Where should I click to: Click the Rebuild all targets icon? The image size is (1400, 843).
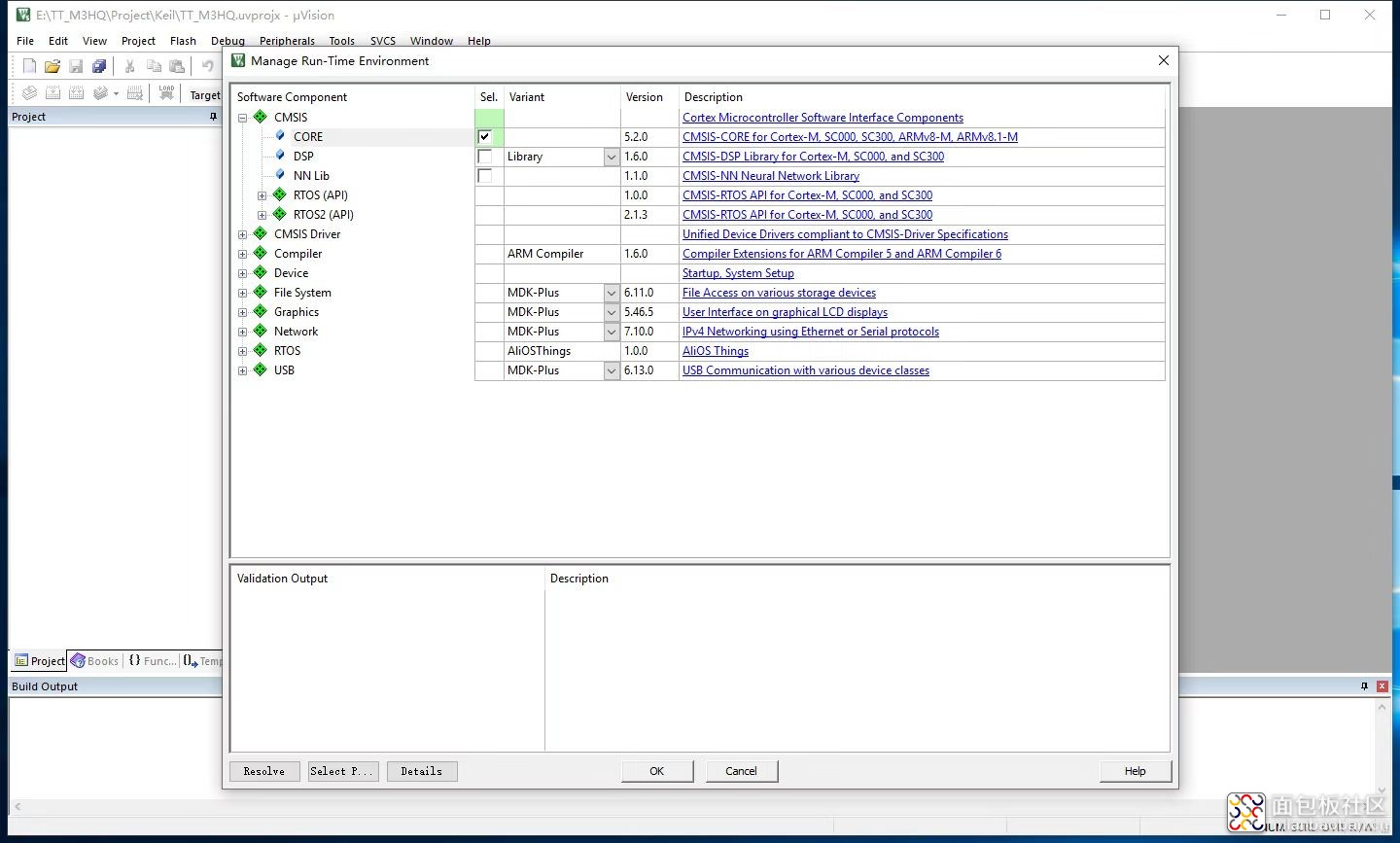76,93
